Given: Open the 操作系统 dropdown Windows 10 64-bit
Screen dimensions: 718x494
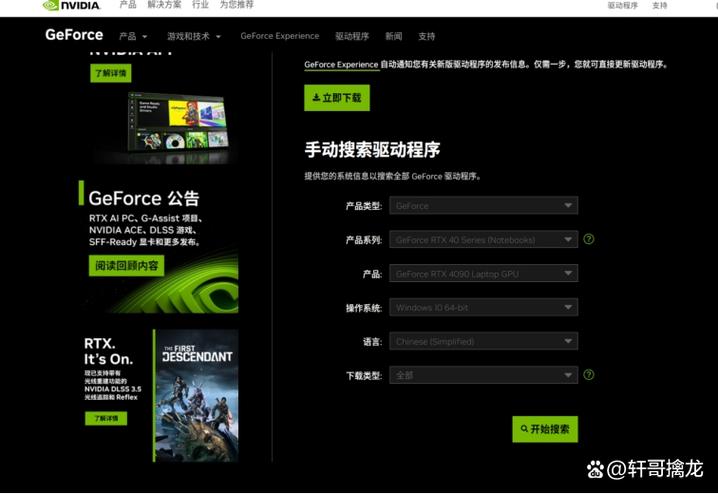Looking at the screenshot, I should coord(484,307).
